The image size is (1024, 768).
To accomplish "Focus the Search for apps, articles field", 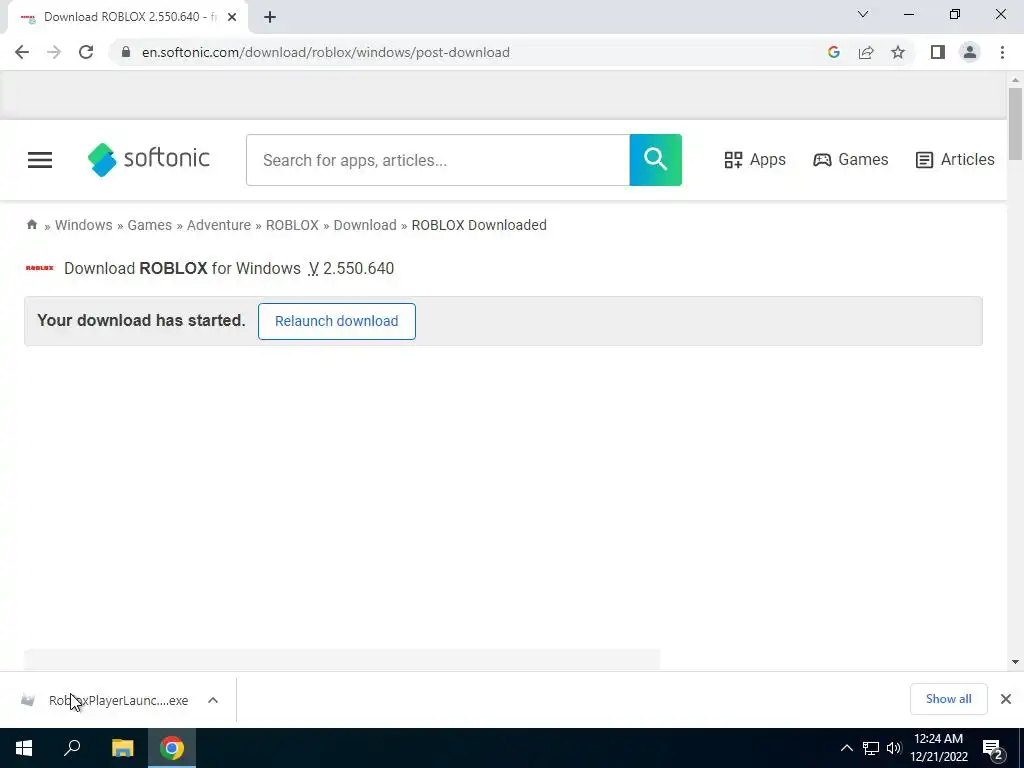I will 438,160.
